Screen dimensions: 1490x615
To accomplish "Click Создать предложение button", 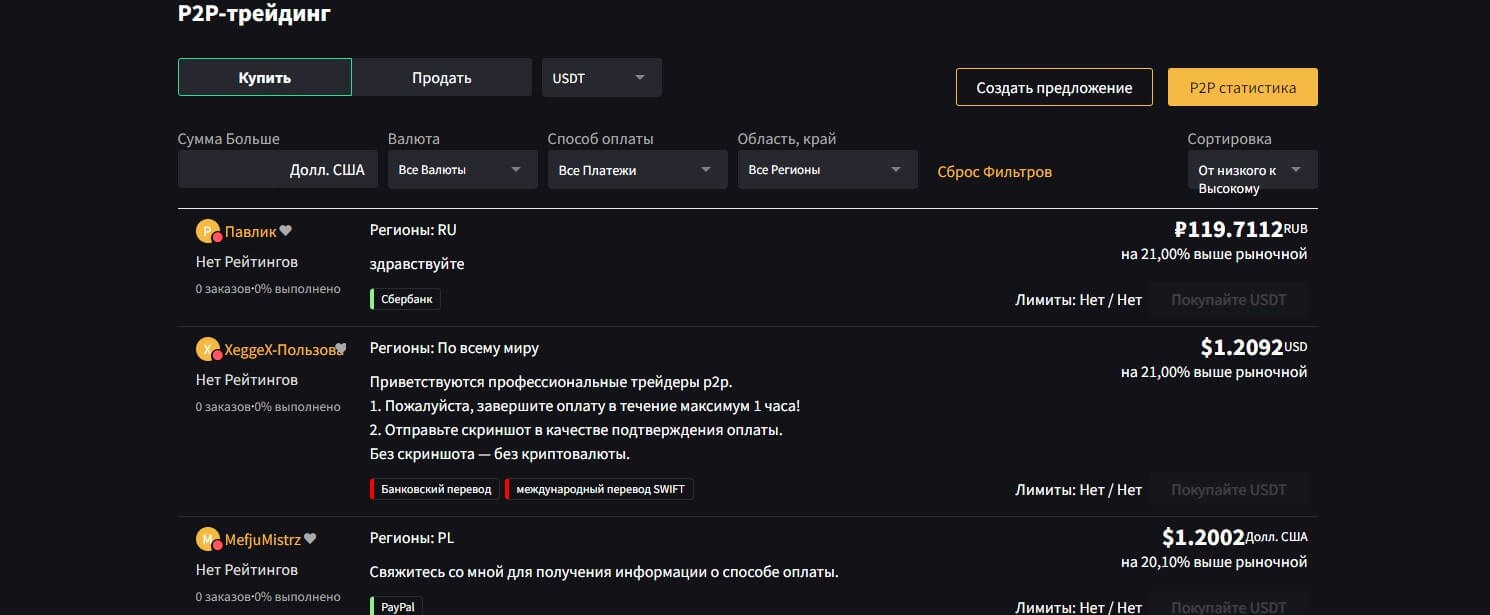I will point(1054,87).
